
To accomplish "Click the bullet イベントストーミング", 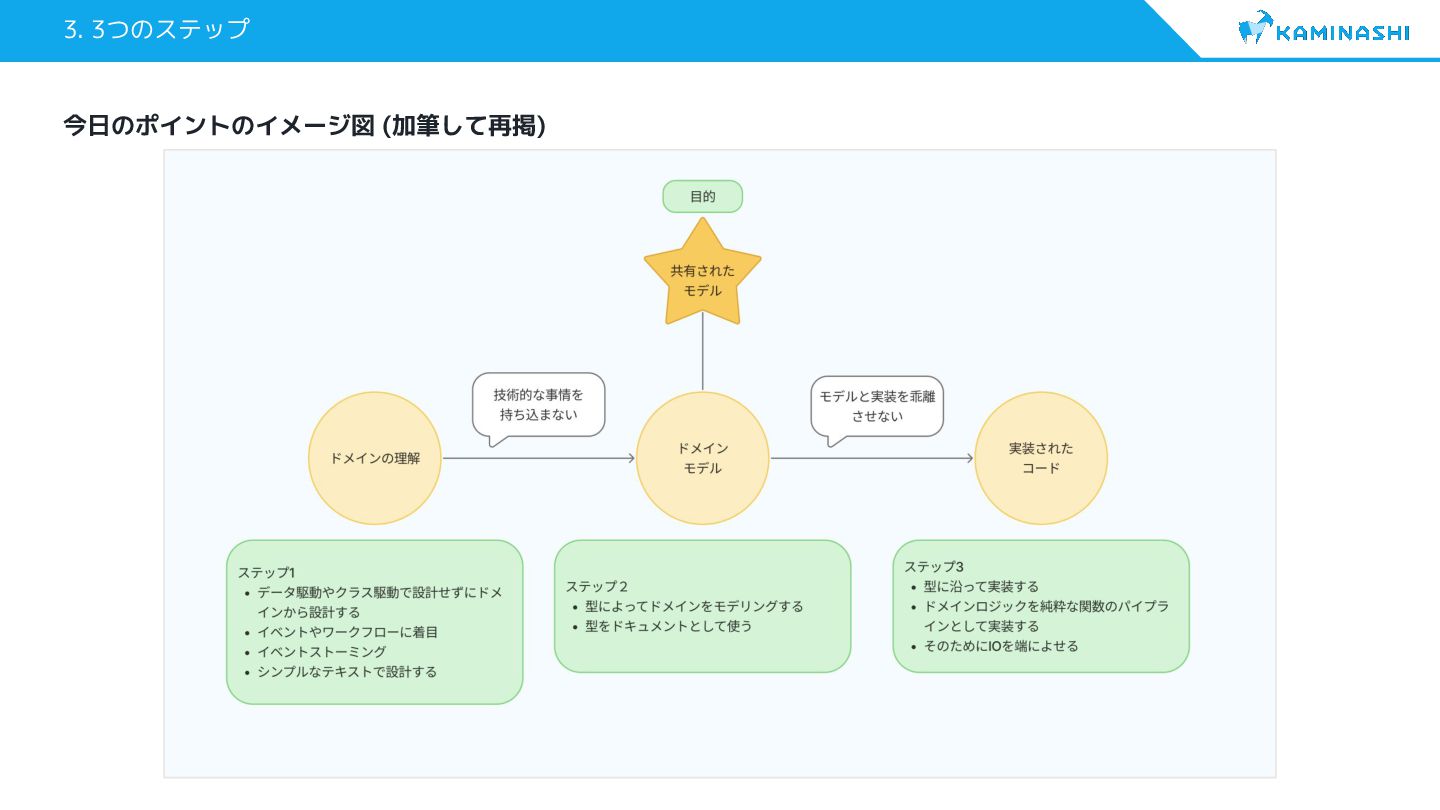I will tap(321, 652).
